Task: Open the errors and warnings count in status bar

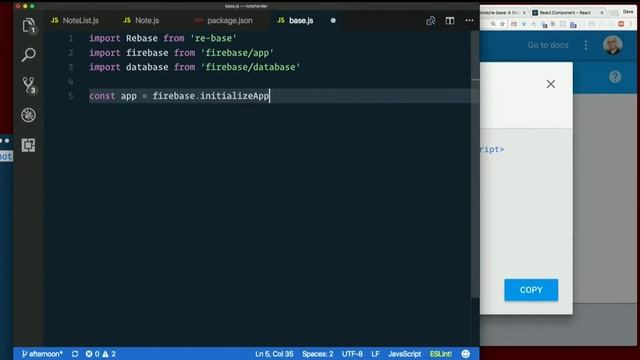Action: (x=100, y=354)
